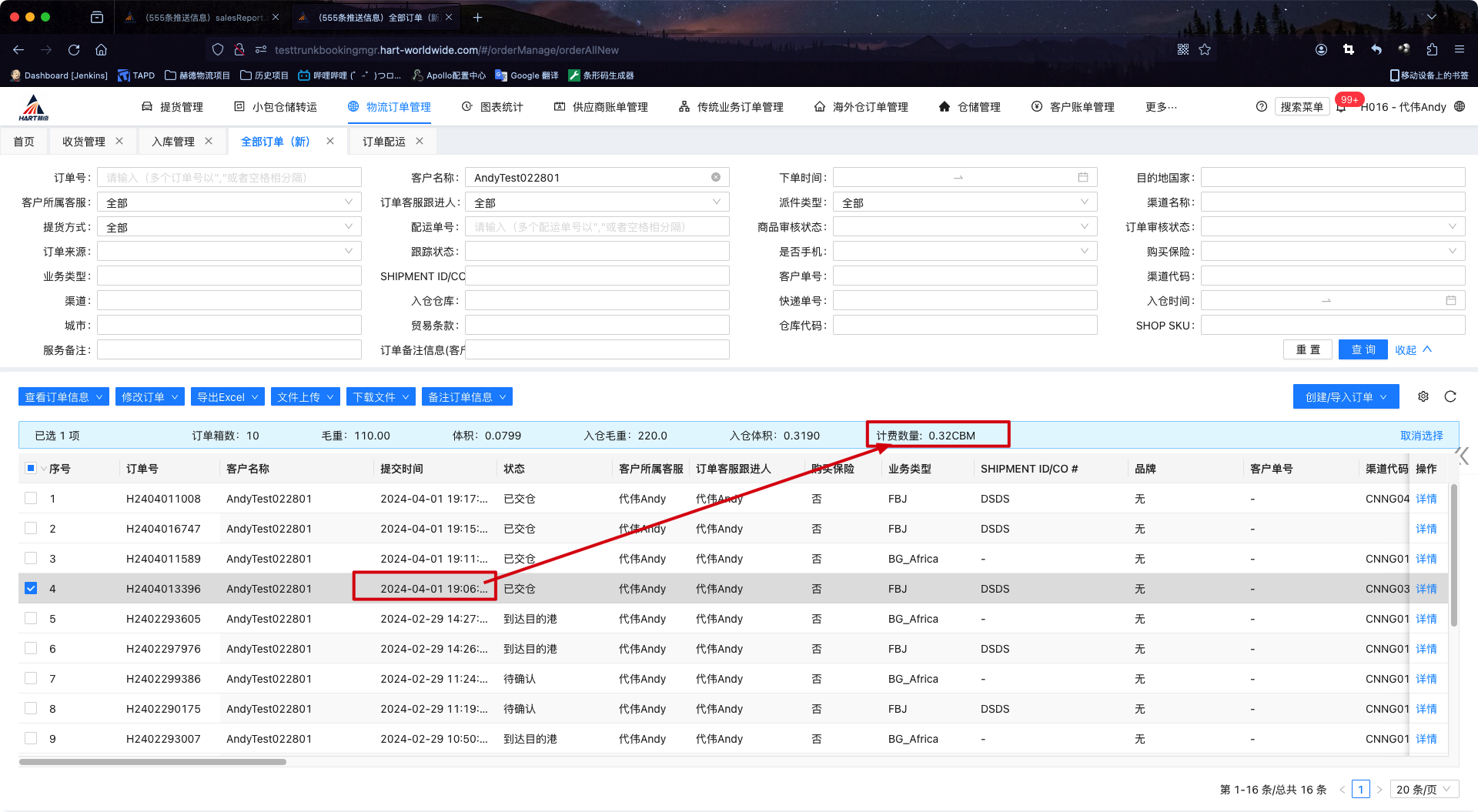Open the notification bell with 99+ badge
This screenshot has width=1478, height=812.
[1342, 107]
